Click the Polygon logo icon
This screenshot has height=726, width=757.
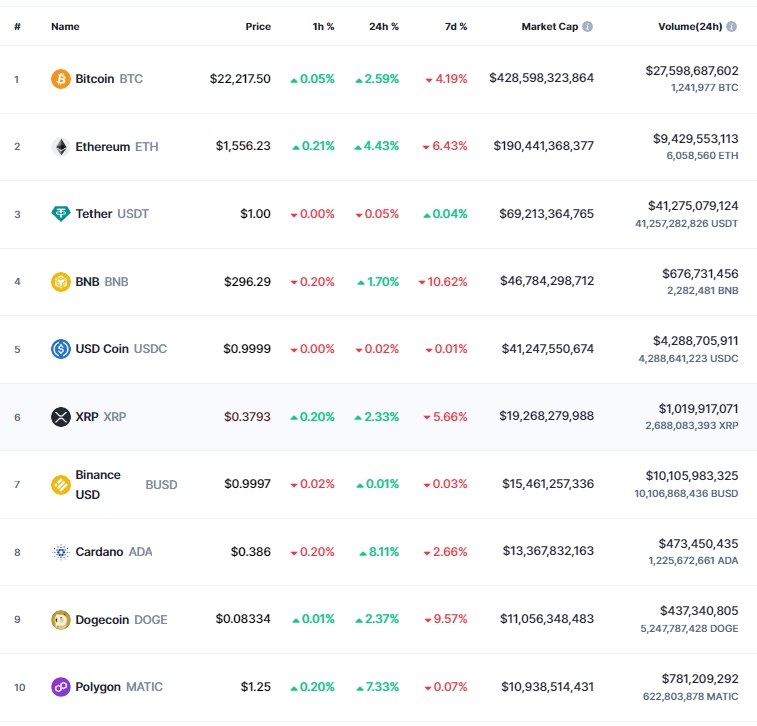click(x=61, y=687)
